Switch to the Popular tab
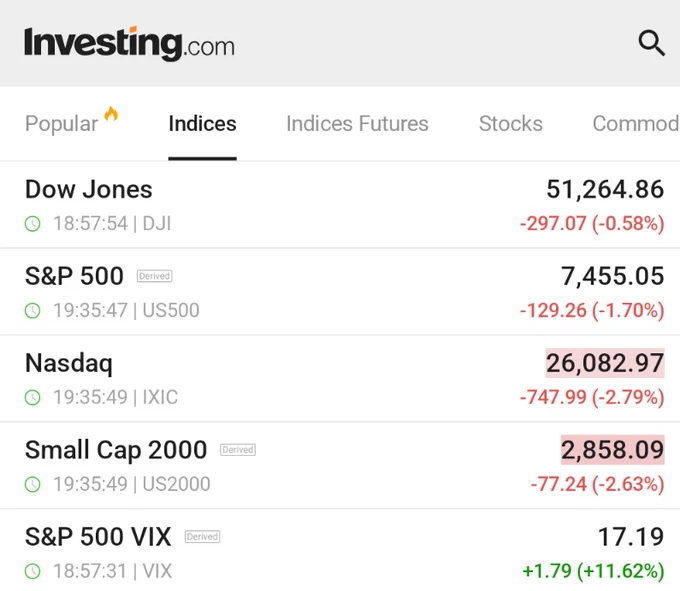 [62, 124]
